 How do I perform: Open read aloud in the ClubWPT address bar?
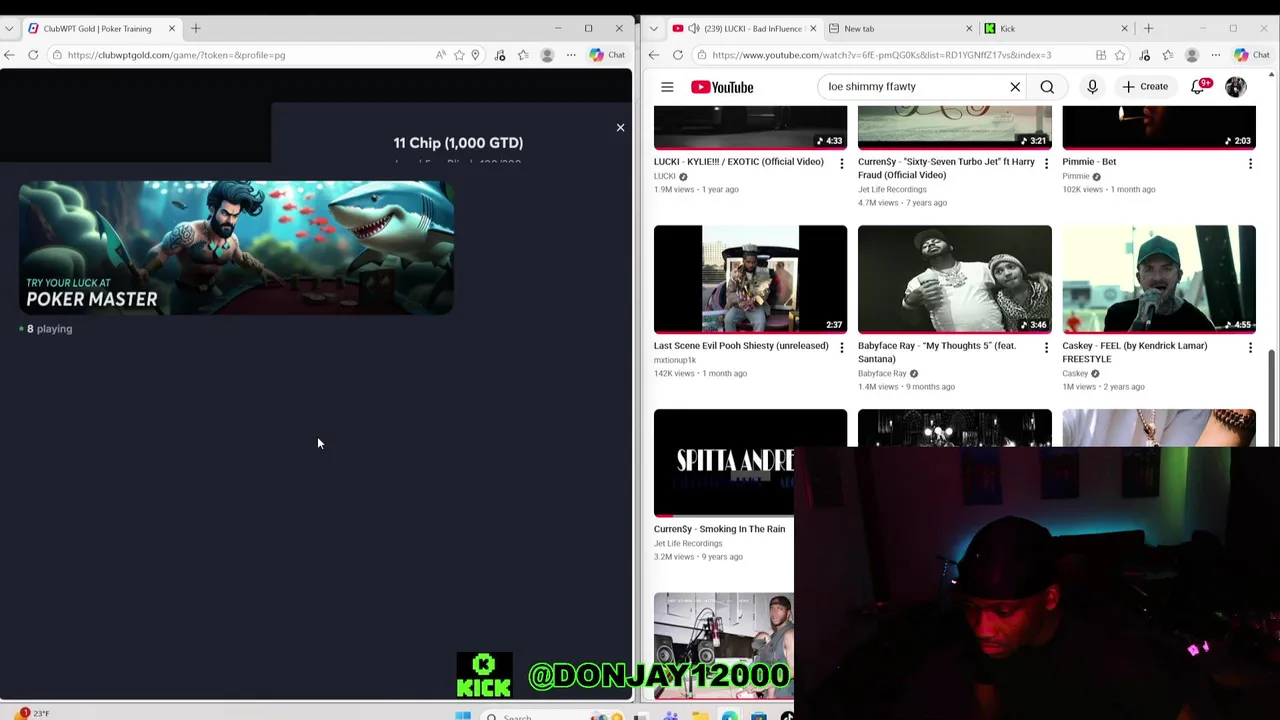tap(440, 55)
